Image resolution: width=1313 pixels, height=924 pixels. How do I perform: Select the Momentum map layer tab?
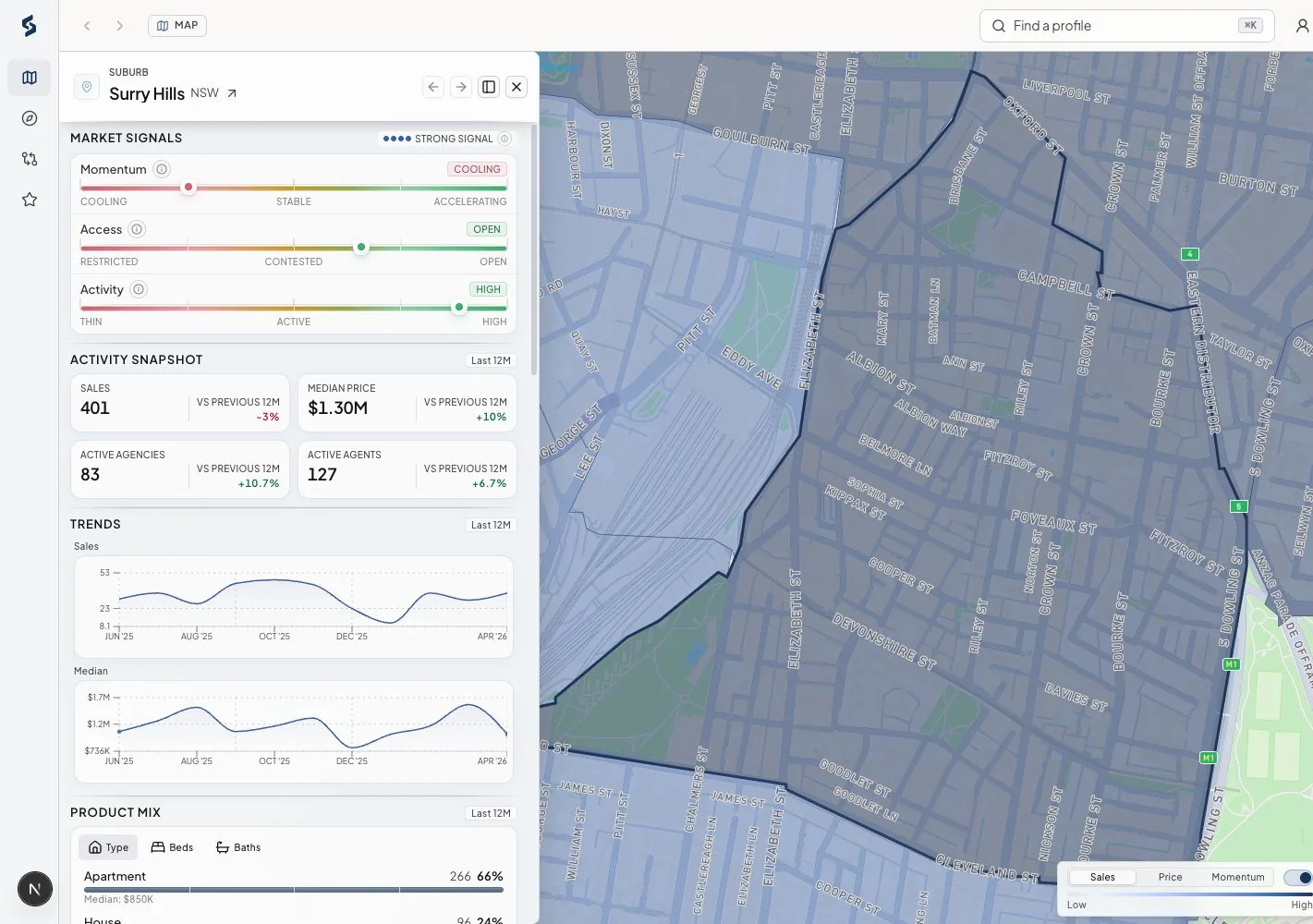click(1238, 877)
